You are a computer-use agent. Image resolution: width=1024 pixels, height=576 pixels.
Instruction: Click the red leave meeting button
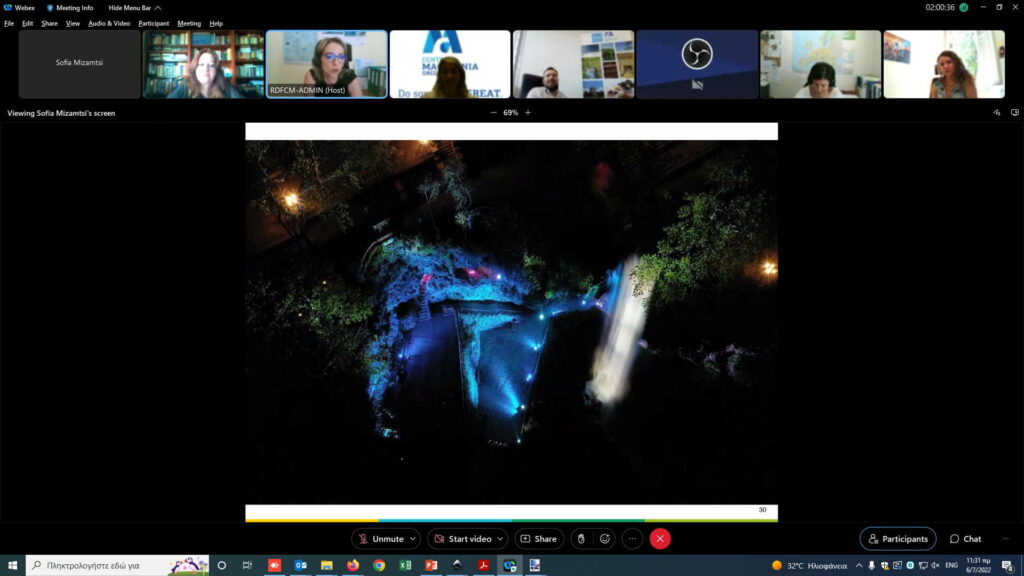(x=660, y=539)
